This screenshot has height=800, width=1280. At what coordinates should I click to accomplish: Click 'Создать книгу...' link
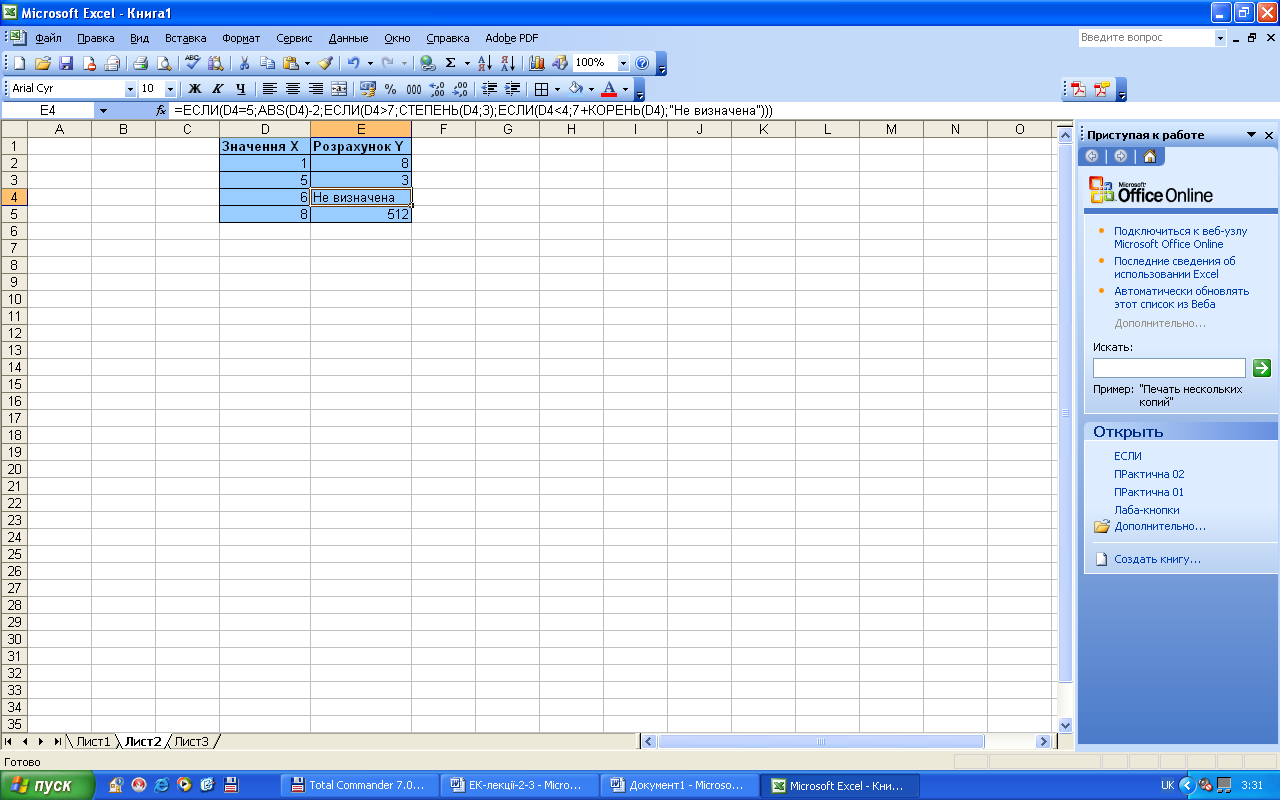click(x=1157, y=559)
